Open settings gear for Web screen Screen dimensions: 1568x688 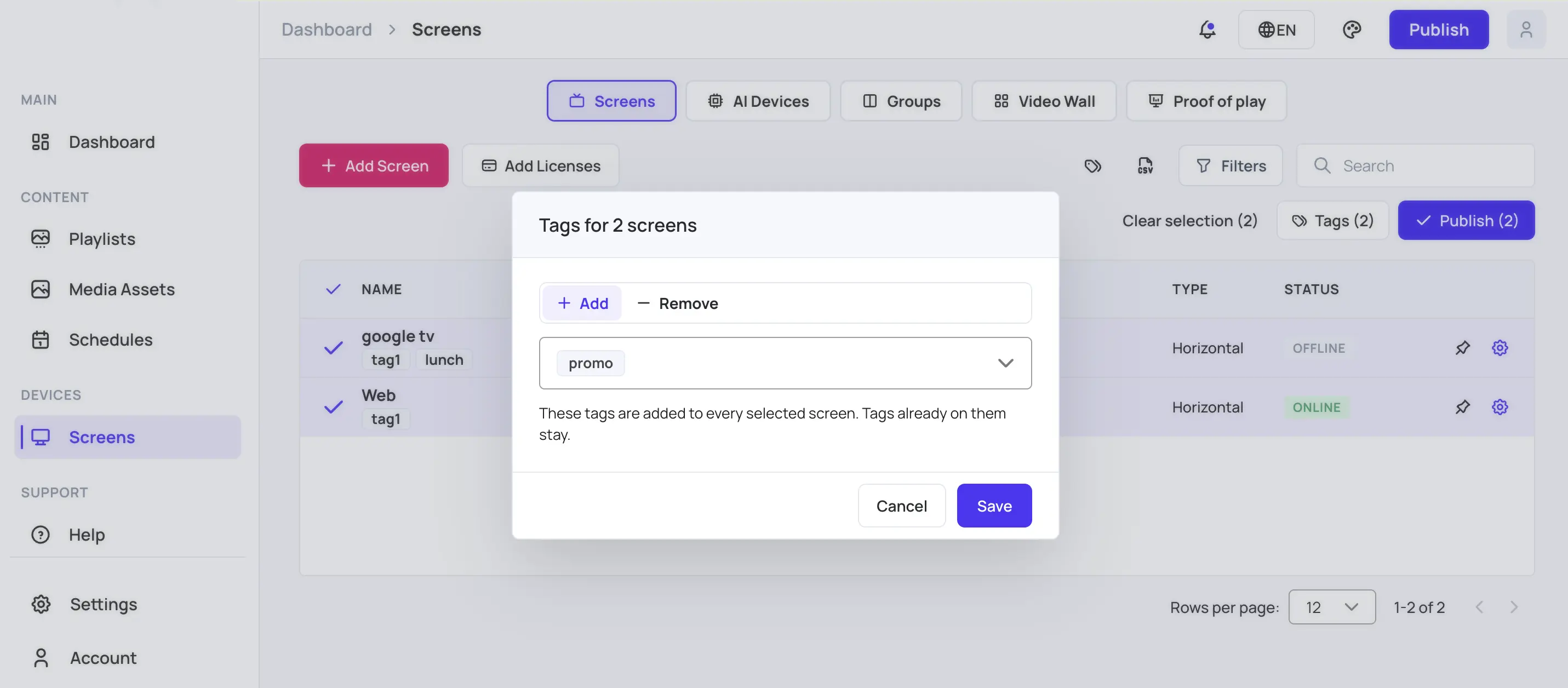point(1499,406)
